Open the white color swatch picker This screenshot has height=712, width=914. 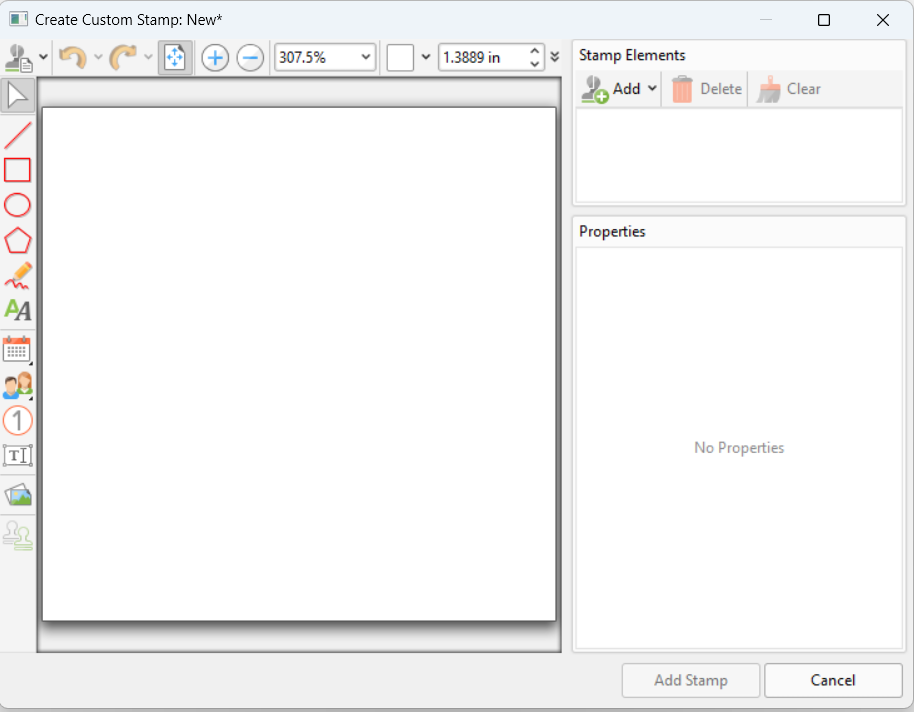pos(401,58)
